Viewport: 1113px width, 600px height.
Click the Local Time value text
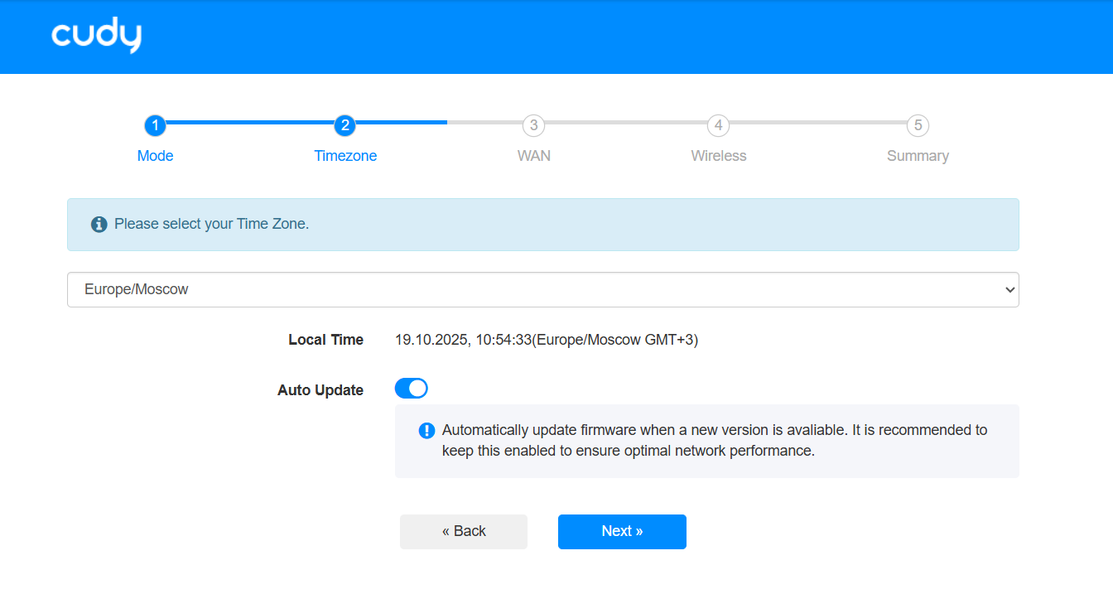[x=546, y=340]
